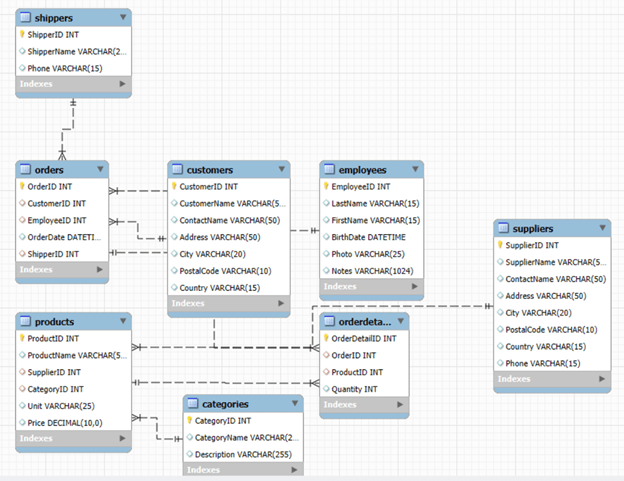Select 'SupplierID INT' in products table
The width and height of the screenshot is (624, 481).
pyautogui.click(x=54, y=372)
